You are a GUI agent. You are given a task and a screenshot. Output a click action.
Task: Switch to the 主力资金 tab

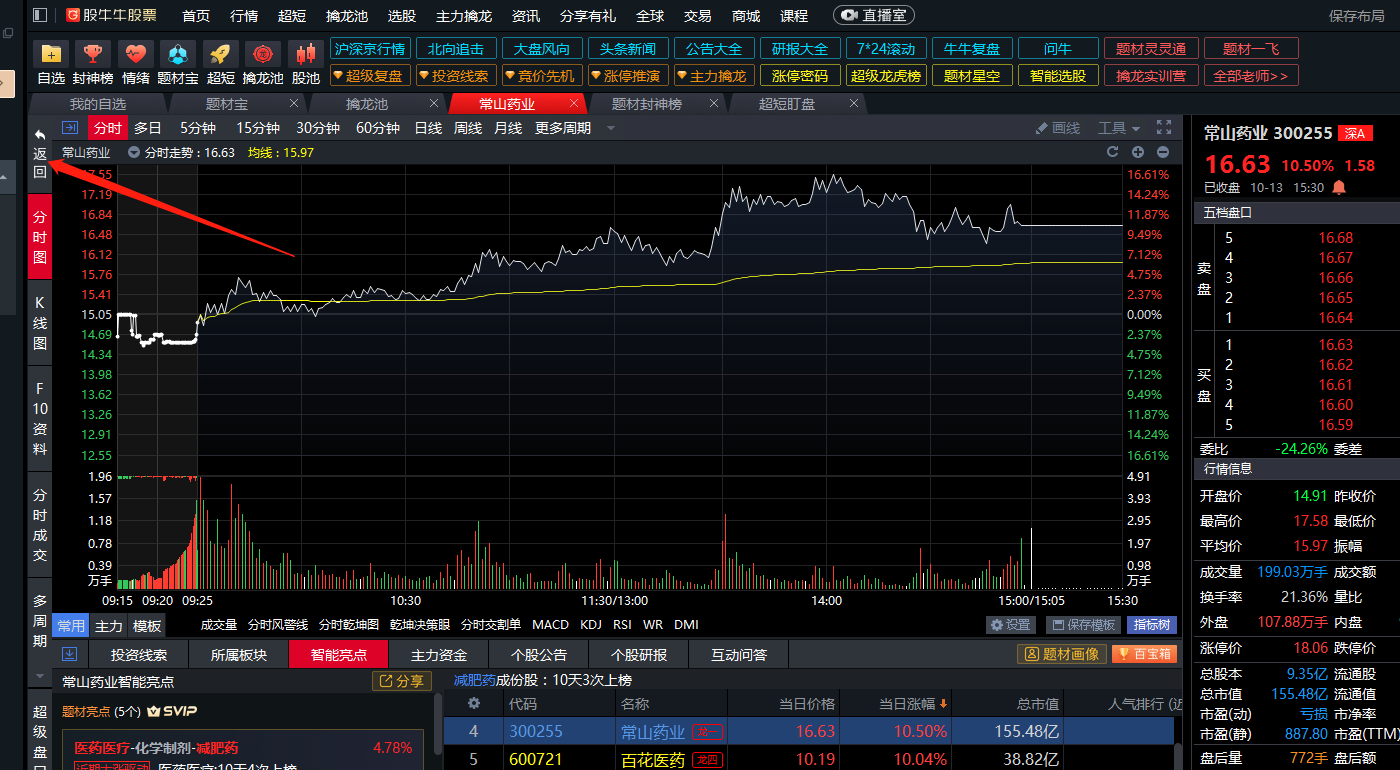(x=439, y=655)
